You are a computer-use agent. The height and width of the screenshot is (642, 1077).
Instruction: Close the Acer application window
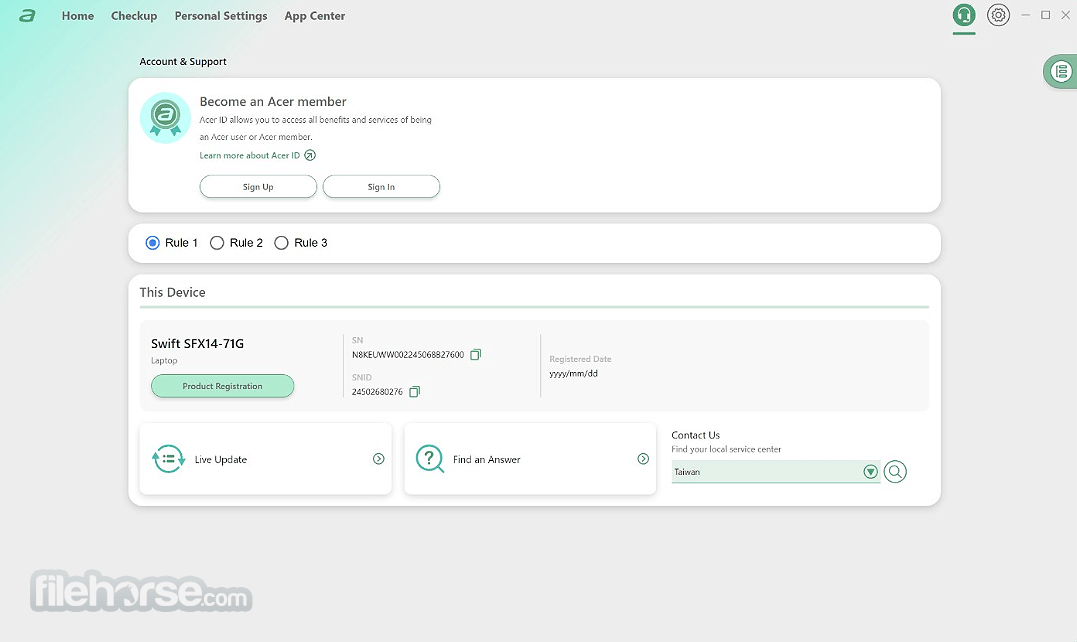pyautogui.click(x=1065, y=15)
